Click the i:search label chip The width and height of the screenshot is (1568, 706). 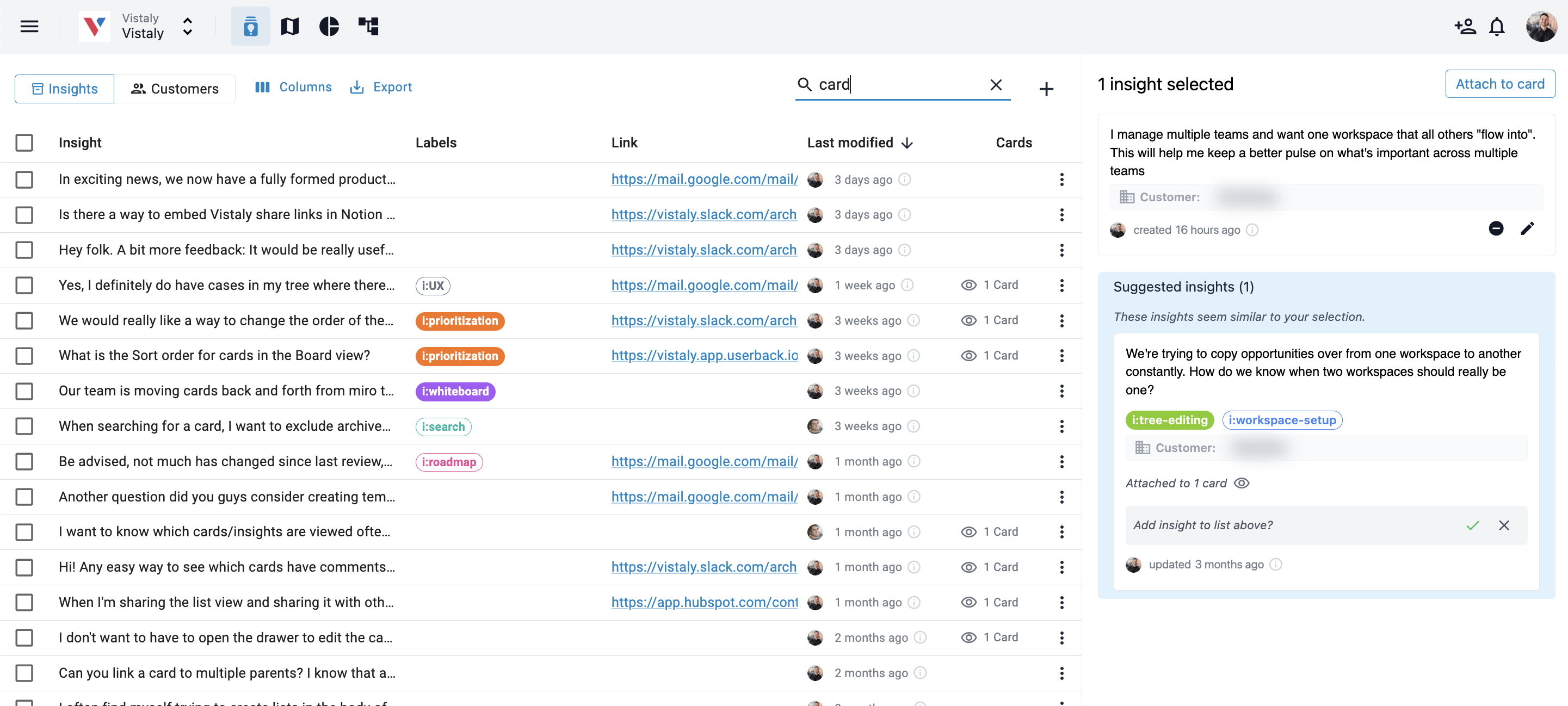click(x=443, y=426)
